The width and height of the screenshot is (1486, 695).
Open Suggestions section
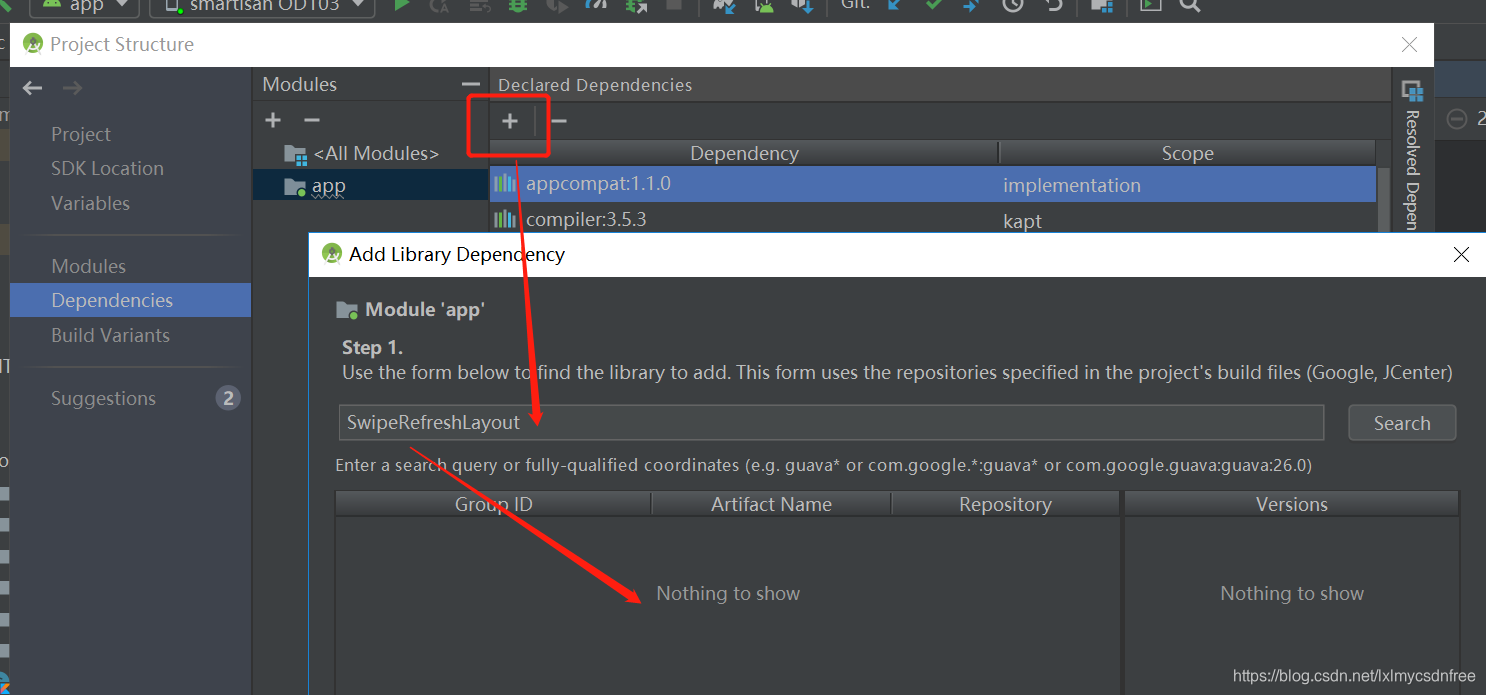(x=103, y=398)
